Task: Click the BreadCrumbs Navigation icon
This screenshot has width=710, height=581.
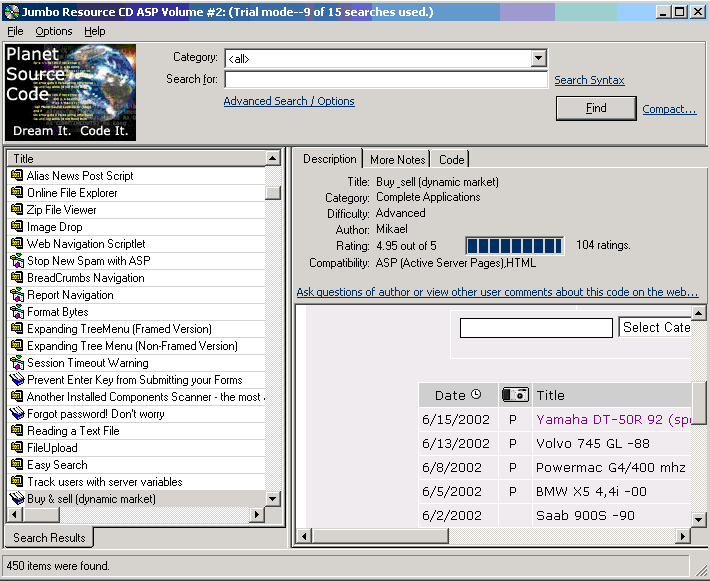Action: pyautogui.click(x=17, y=278)
